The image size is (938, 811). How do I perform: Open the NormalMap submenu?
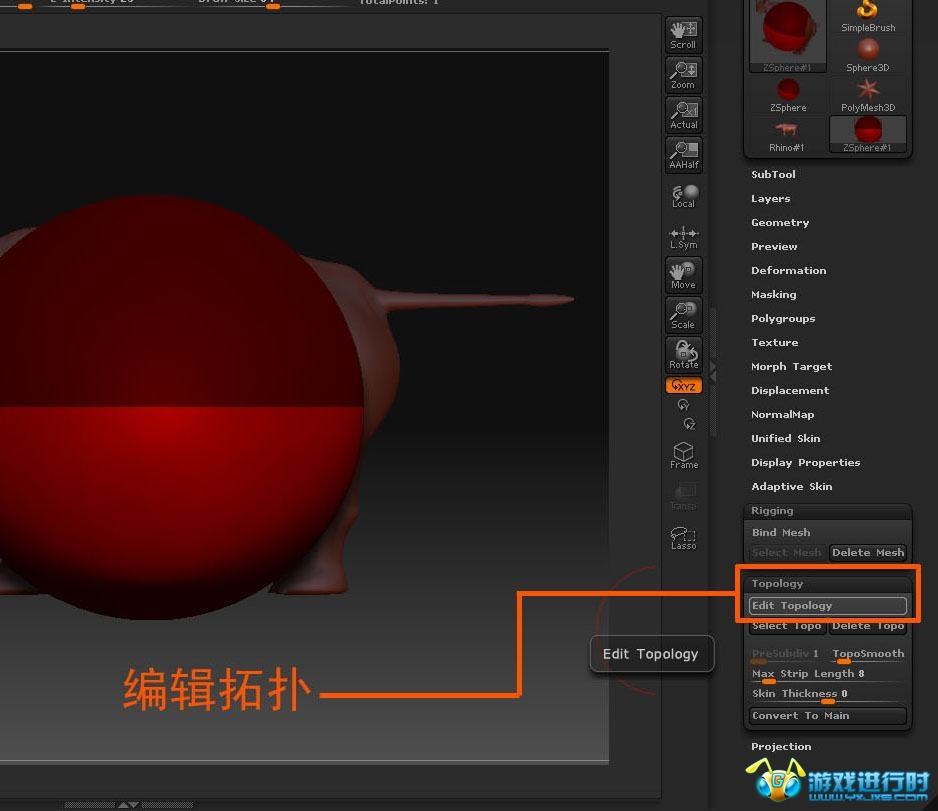tap(782, 414)
